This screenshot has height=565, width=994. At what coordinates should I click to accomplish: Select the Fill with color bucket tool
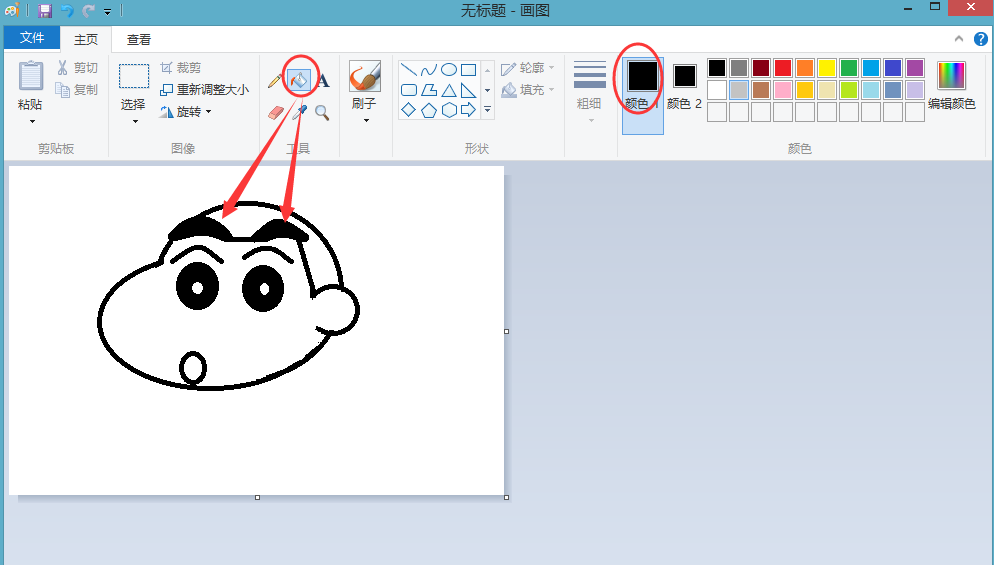point(299,81)
